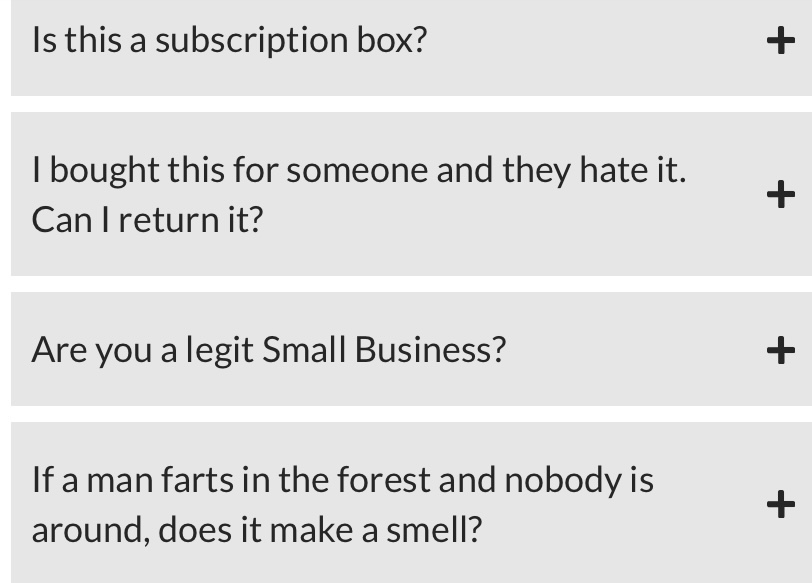This screenshot has width=812, height=583.
Task: Toggle the forest smell accordion row
Action: click(x=400, y=504)
